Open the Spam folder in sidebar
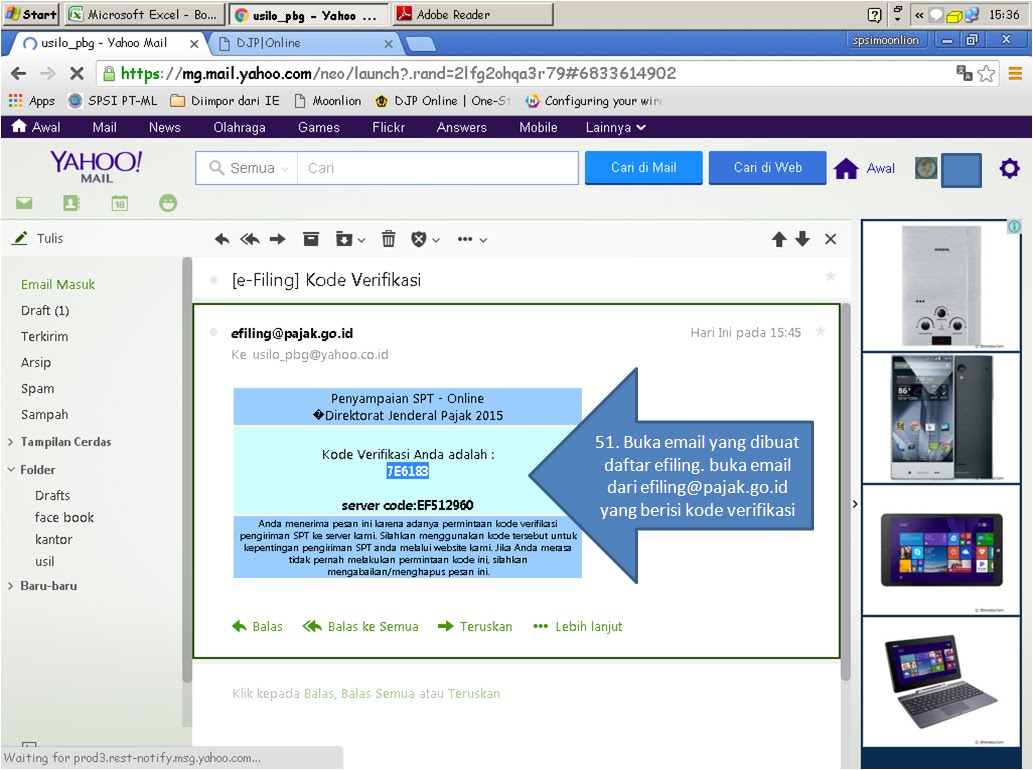The image size is (1033, 770). coord(38,389)
